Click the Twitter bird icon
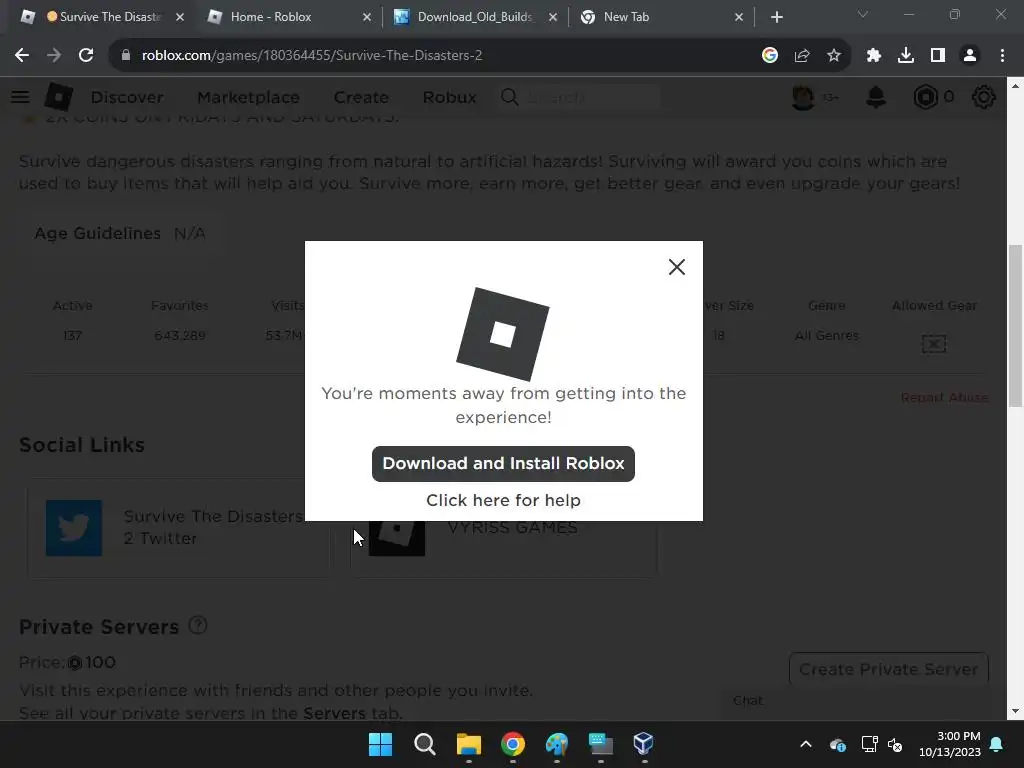 click(x=74, y=528)
